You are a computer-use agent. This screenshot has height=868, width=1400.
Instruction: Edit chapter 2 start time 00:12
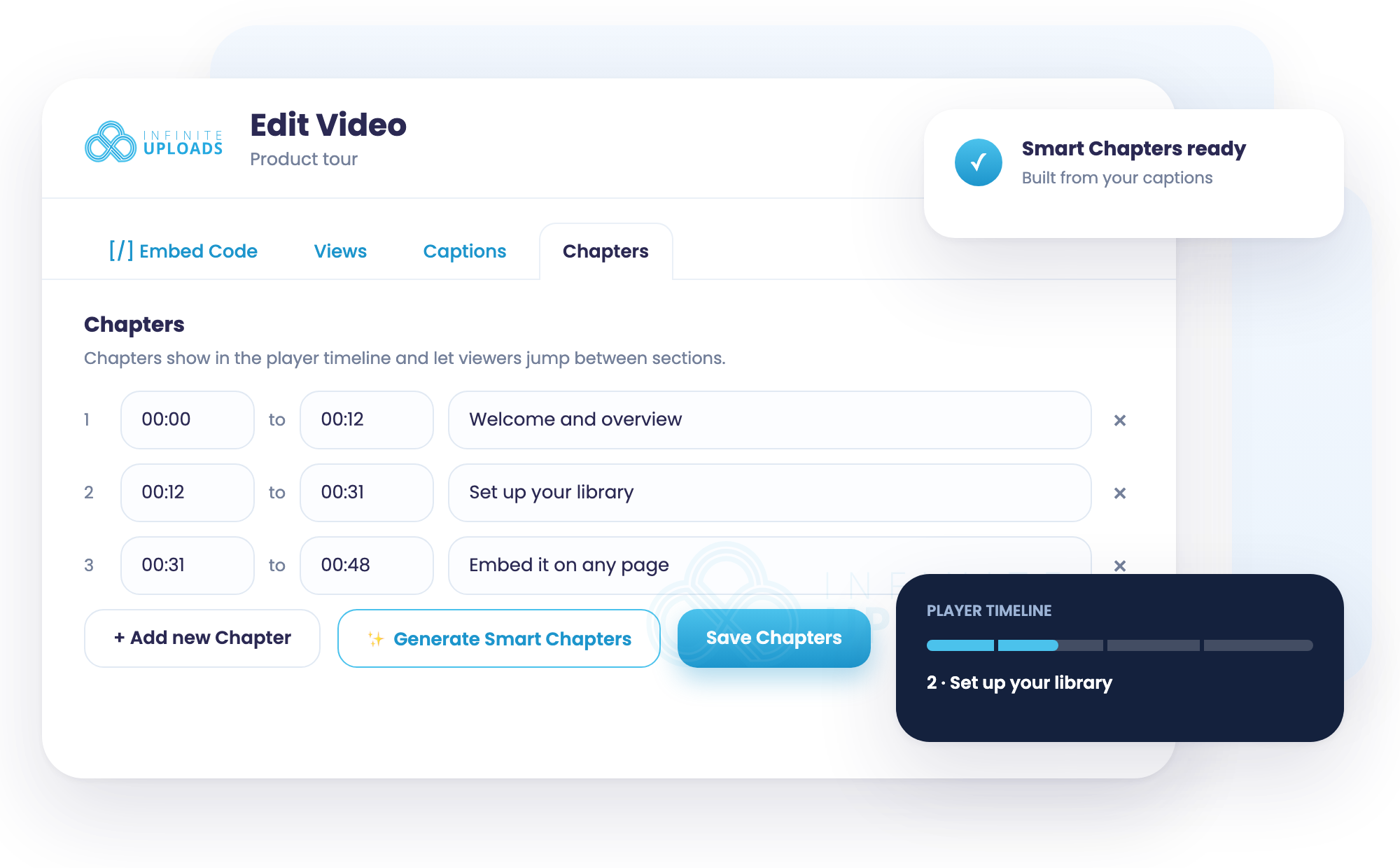click(x=188, y=493)
